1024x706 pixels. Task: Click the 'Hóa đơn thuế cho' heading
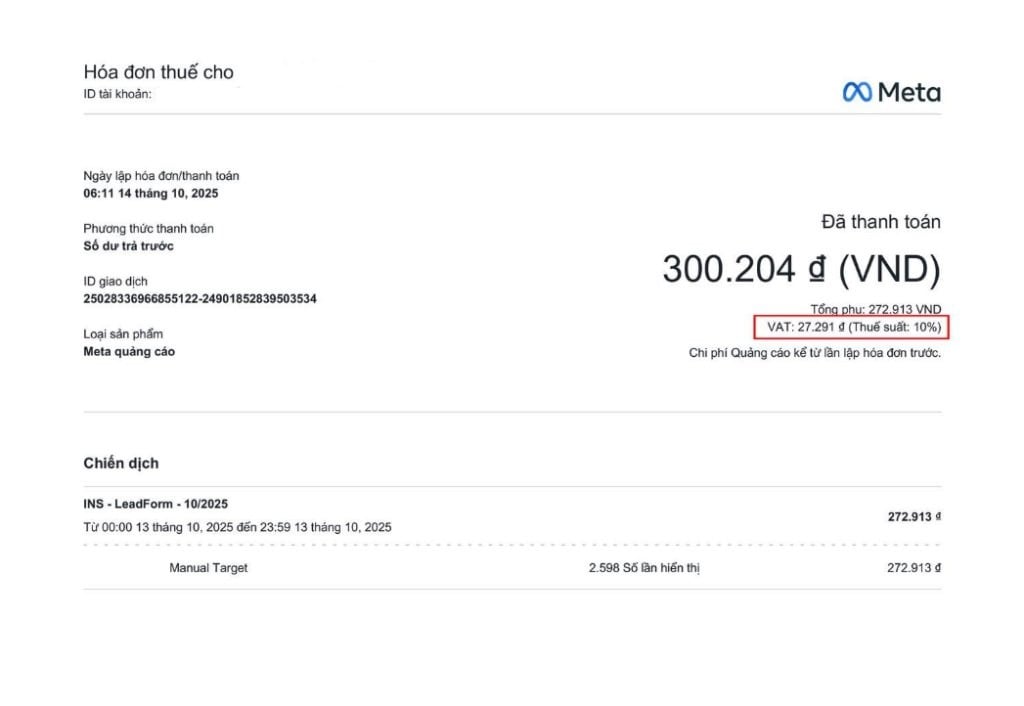point(158,72)
